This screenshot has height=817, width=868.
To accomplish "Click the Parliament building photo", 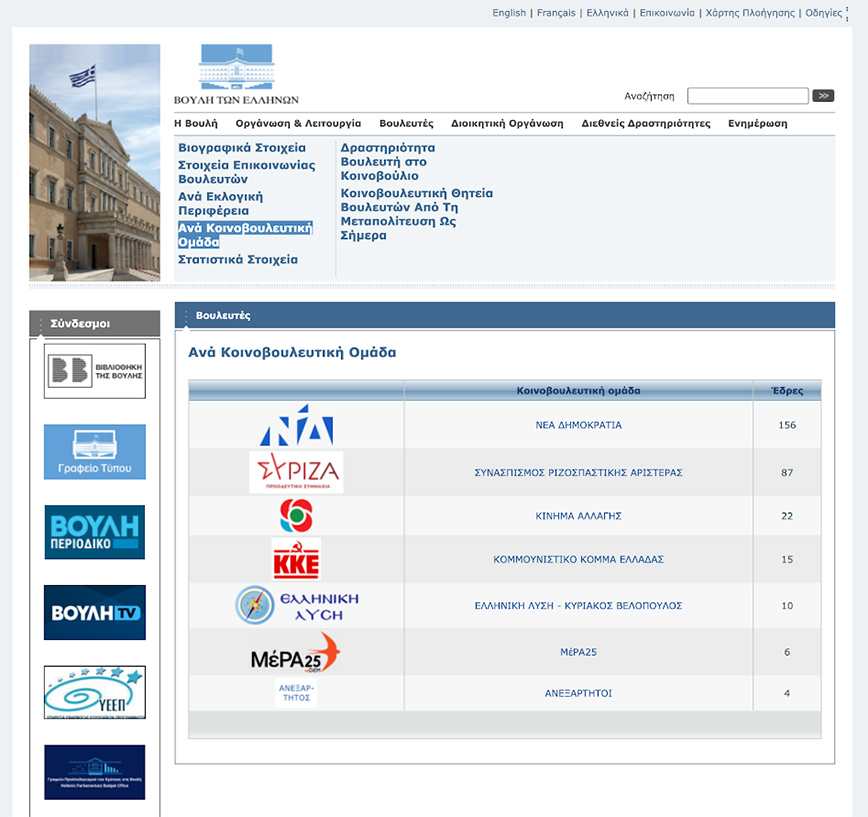I will click(x=95, y=162).
